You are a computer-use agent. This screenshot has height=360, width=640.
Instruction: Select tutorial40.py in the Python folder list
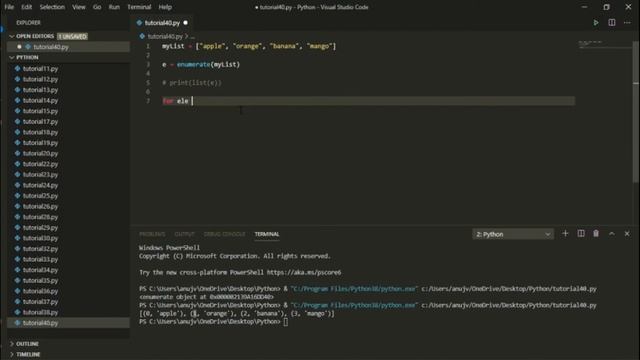point(69,323)
